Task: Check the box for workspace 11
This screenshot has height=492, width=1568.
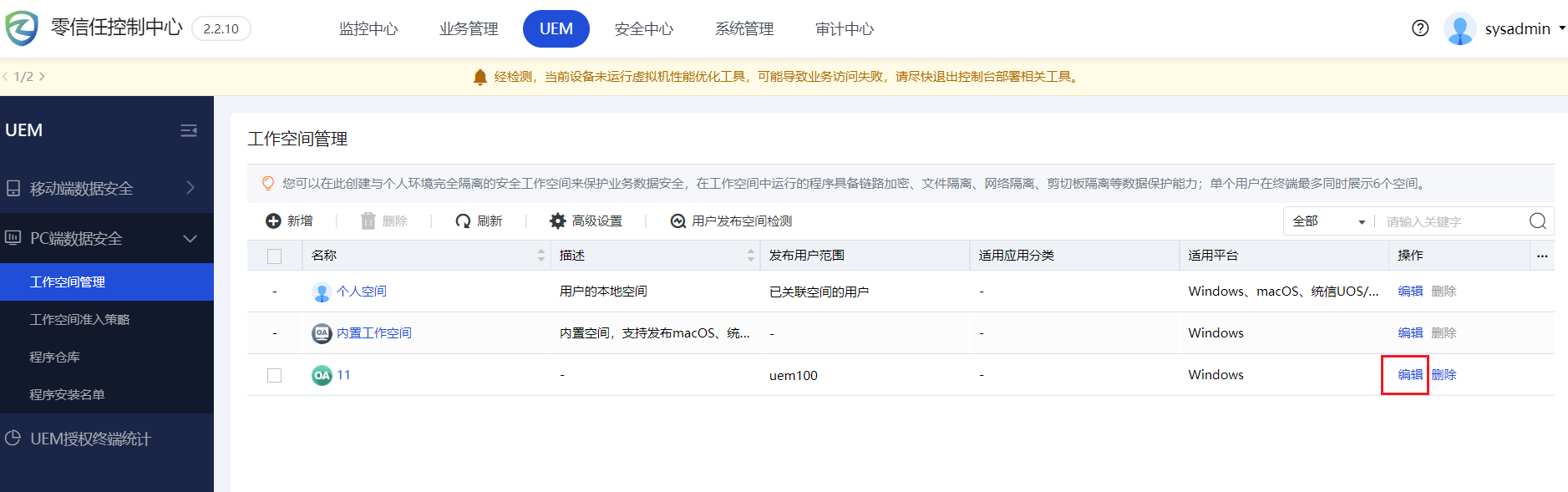Action: pos(274,376)
